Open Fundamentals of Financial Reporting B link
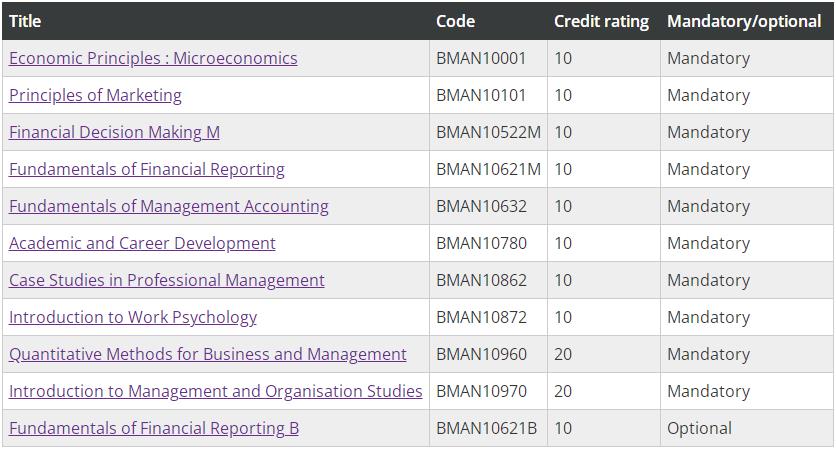836x449 pixels. pos(154,428)
